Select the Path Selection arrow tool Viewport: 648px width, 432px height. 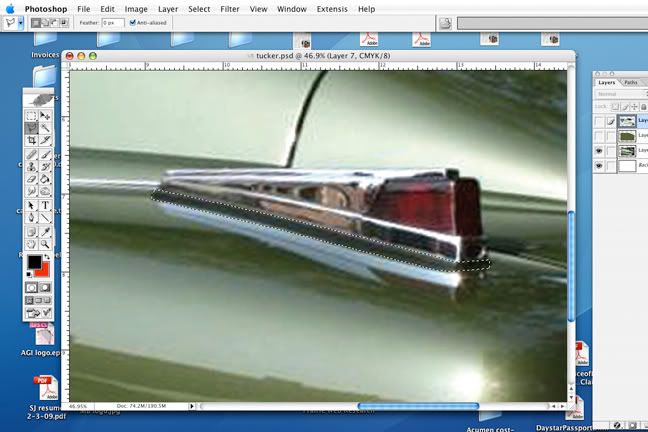pos(32,205)
